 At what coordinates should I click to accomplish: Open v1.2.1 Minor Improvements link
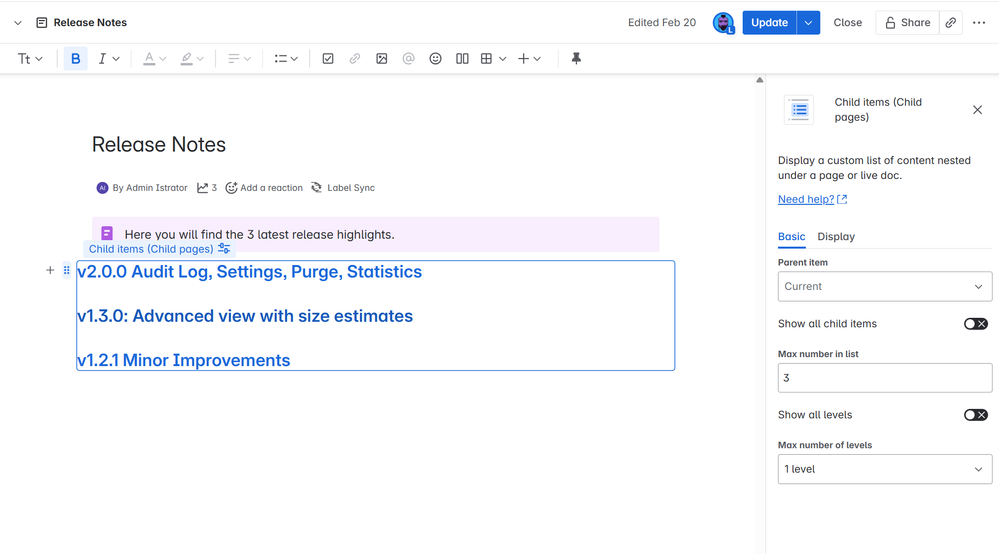click(183, 360)
